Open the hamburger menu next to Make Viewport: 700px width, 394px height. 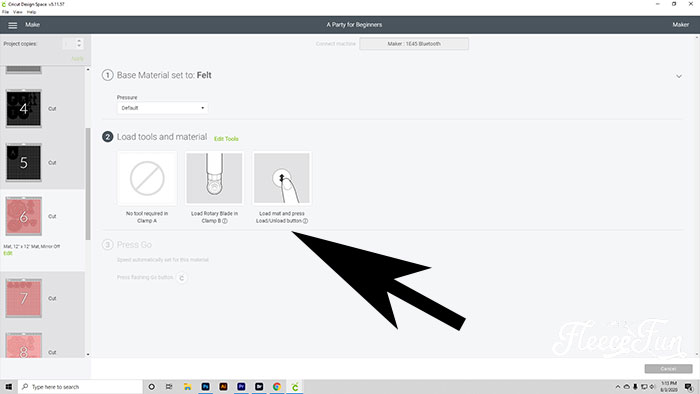(12, 25)
